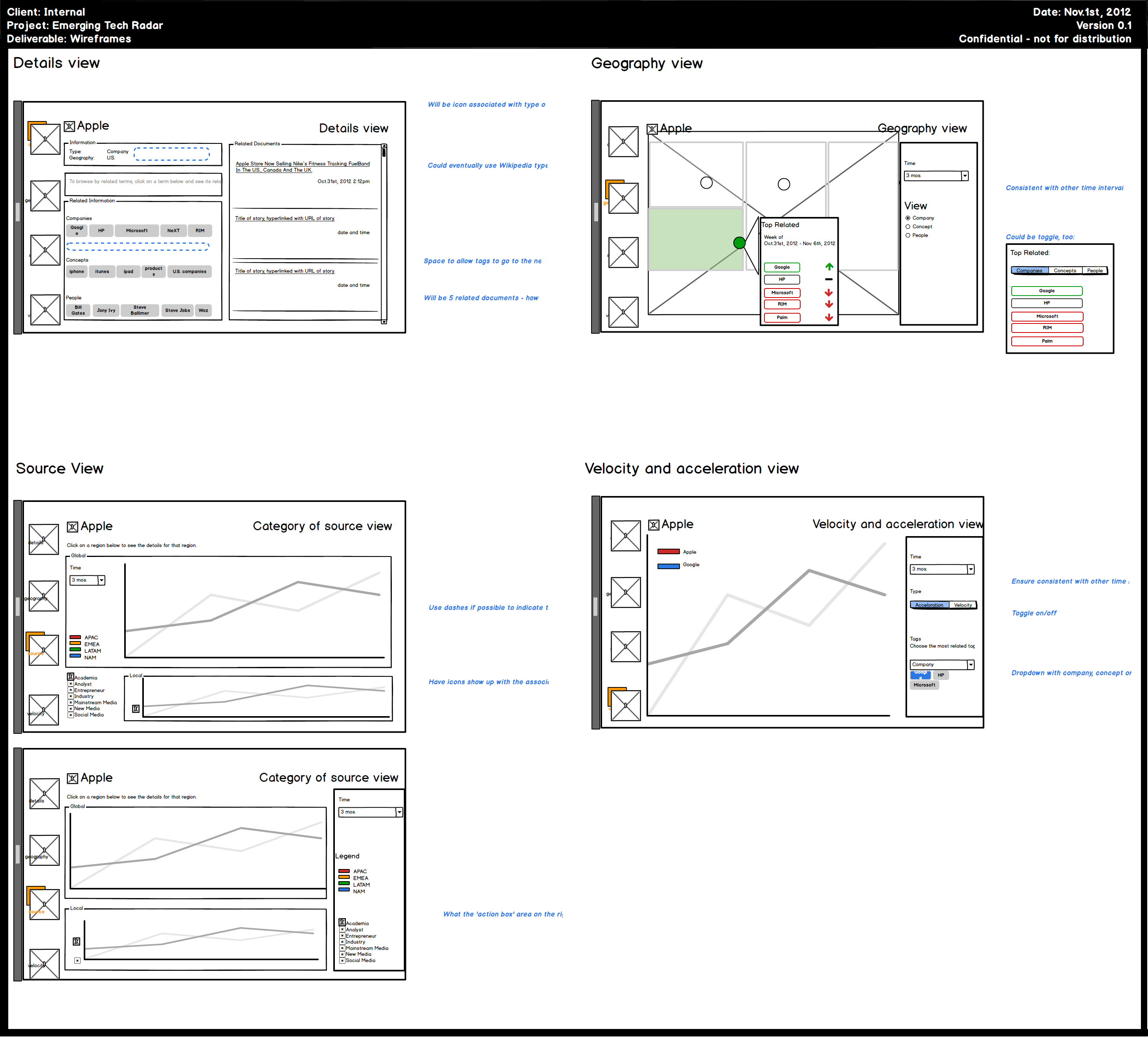Click the green up arrow beside Google
This screenshot has height=1051, width=1148.
click(x=829, y=267)
